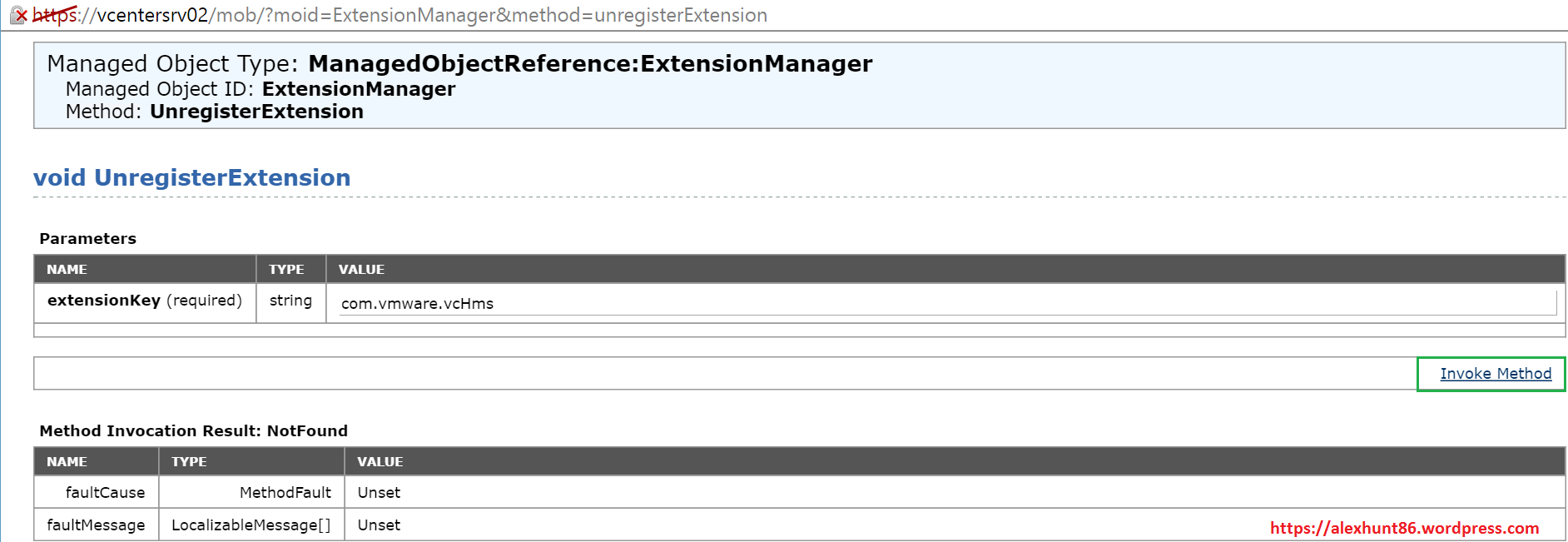
Task: Click the string type cell
Action: pyautogui.click(x=290, y=301)
